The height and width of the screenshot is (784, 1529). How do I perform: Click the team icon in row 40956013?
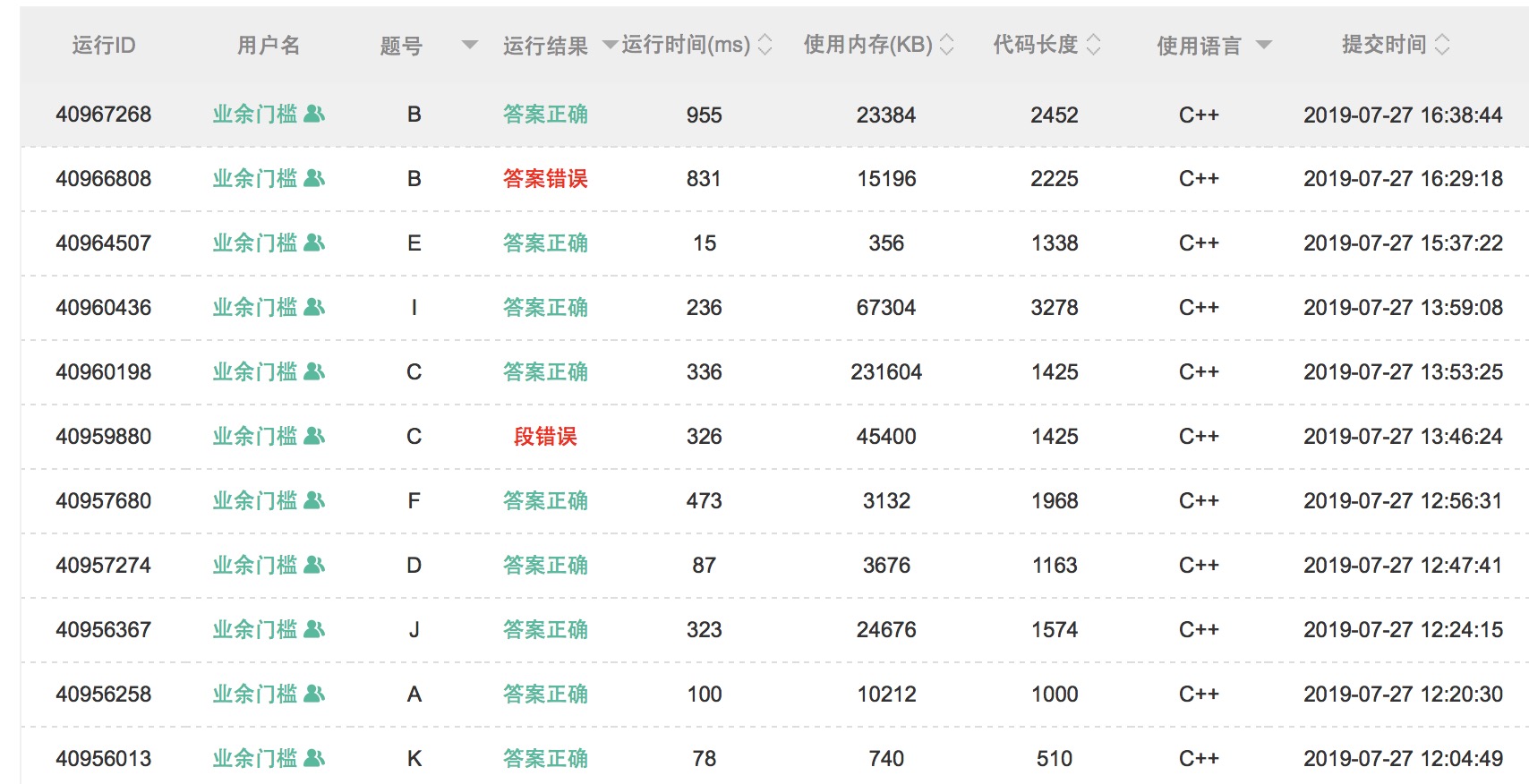tap(314, 758)
